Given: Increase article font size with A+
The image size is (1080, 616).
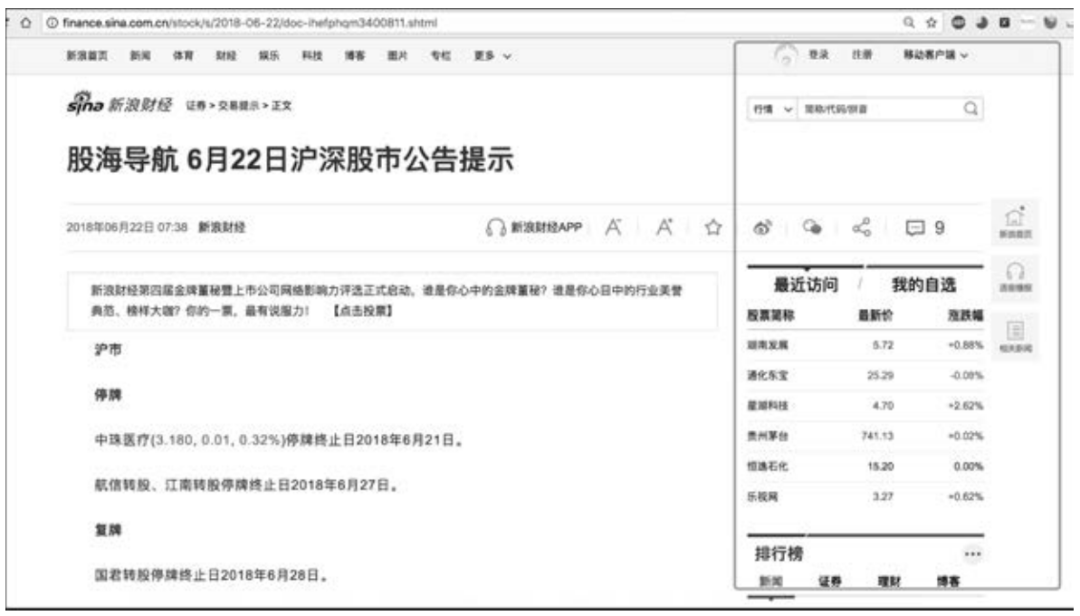Looking at the screenshot, I should pyautogui.click(x=664, y=227).
